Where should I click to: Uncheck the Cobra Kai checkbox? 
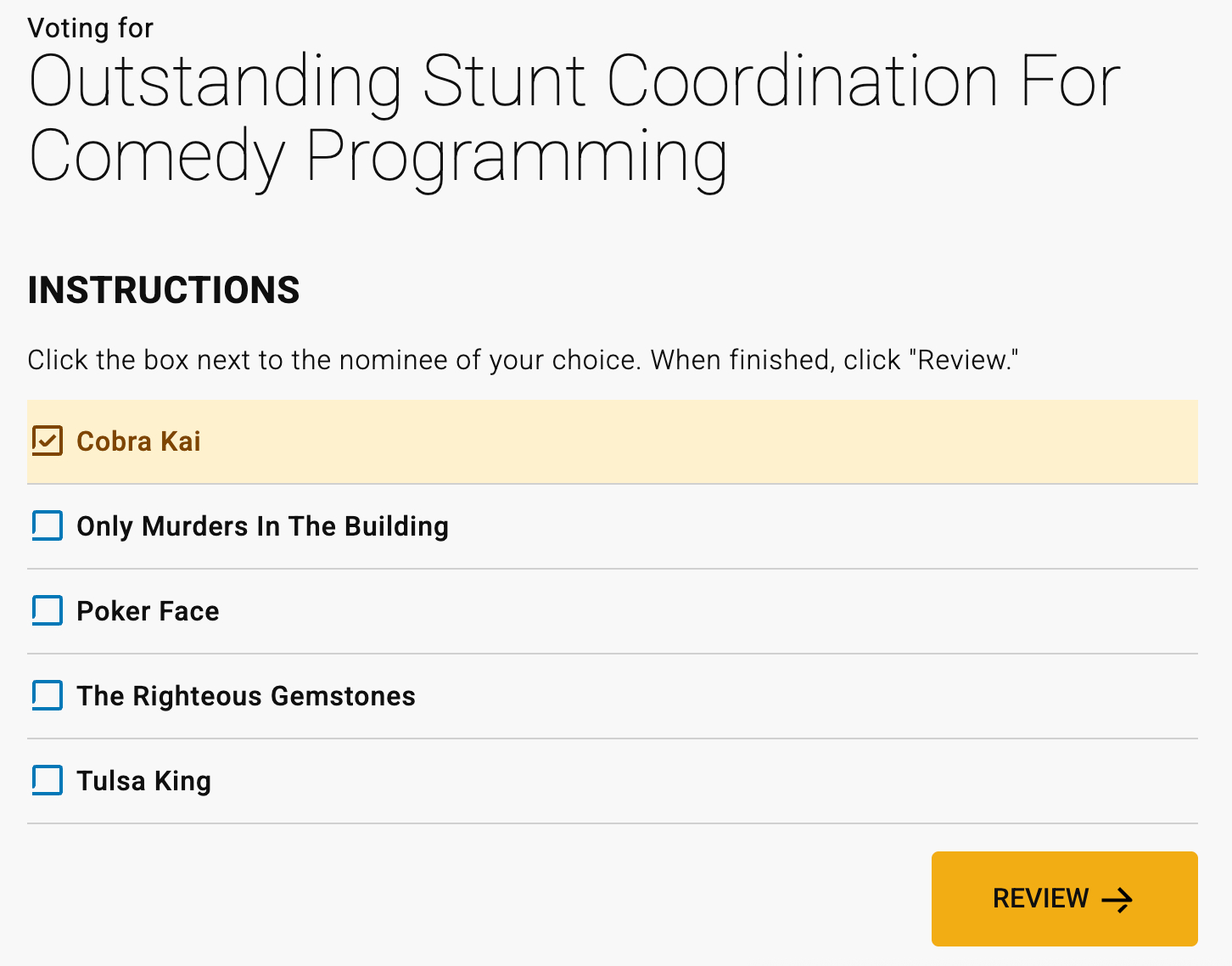pos(48,441)
